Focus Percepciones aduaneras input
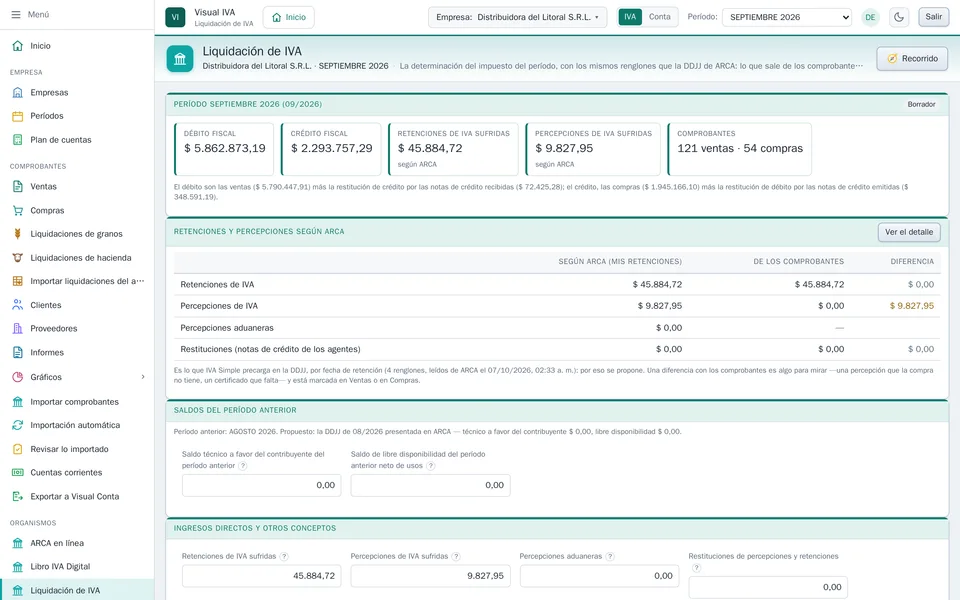 coord(599,576)
